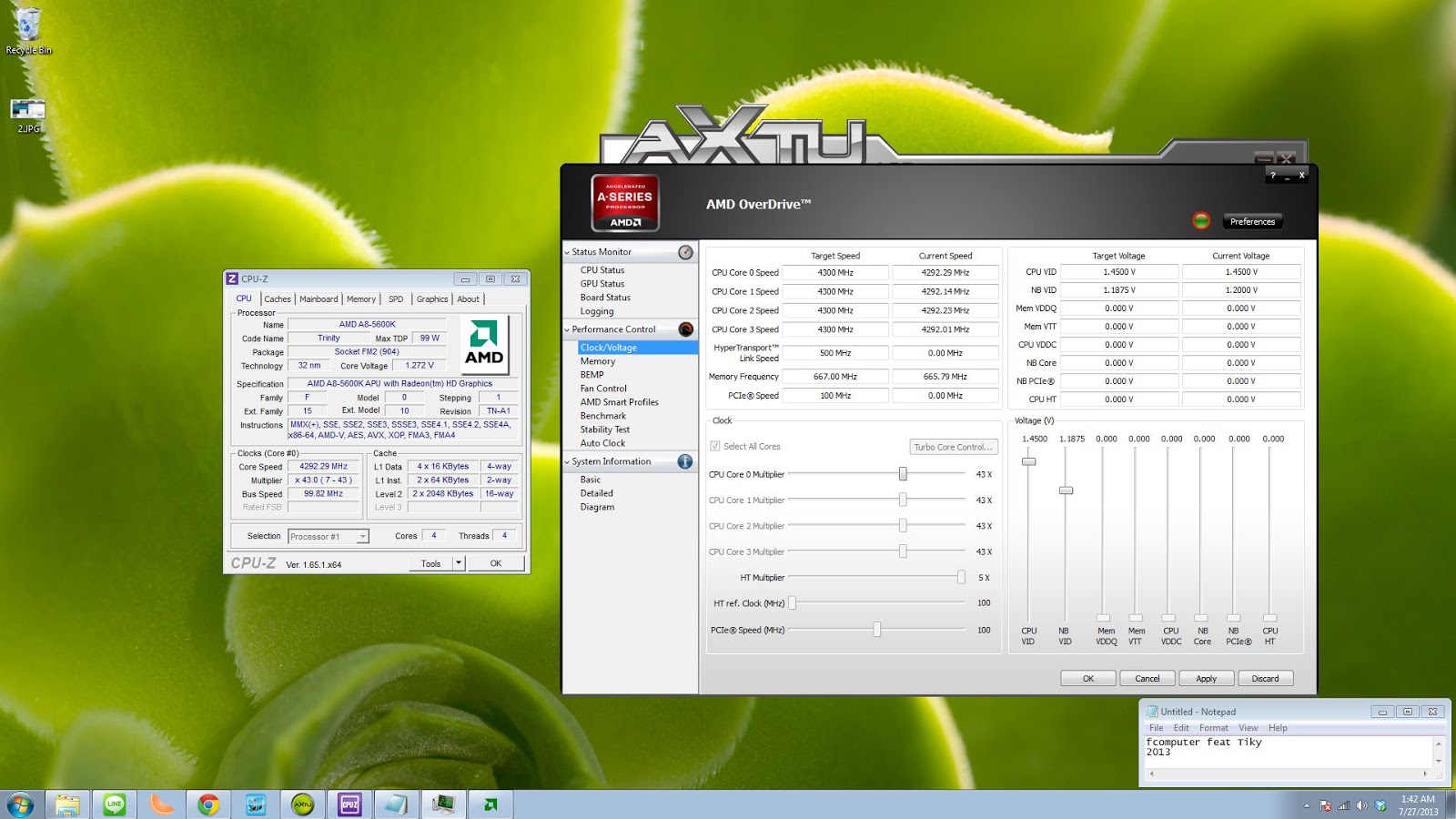Open the monitor utility taskbar icon

444,804
